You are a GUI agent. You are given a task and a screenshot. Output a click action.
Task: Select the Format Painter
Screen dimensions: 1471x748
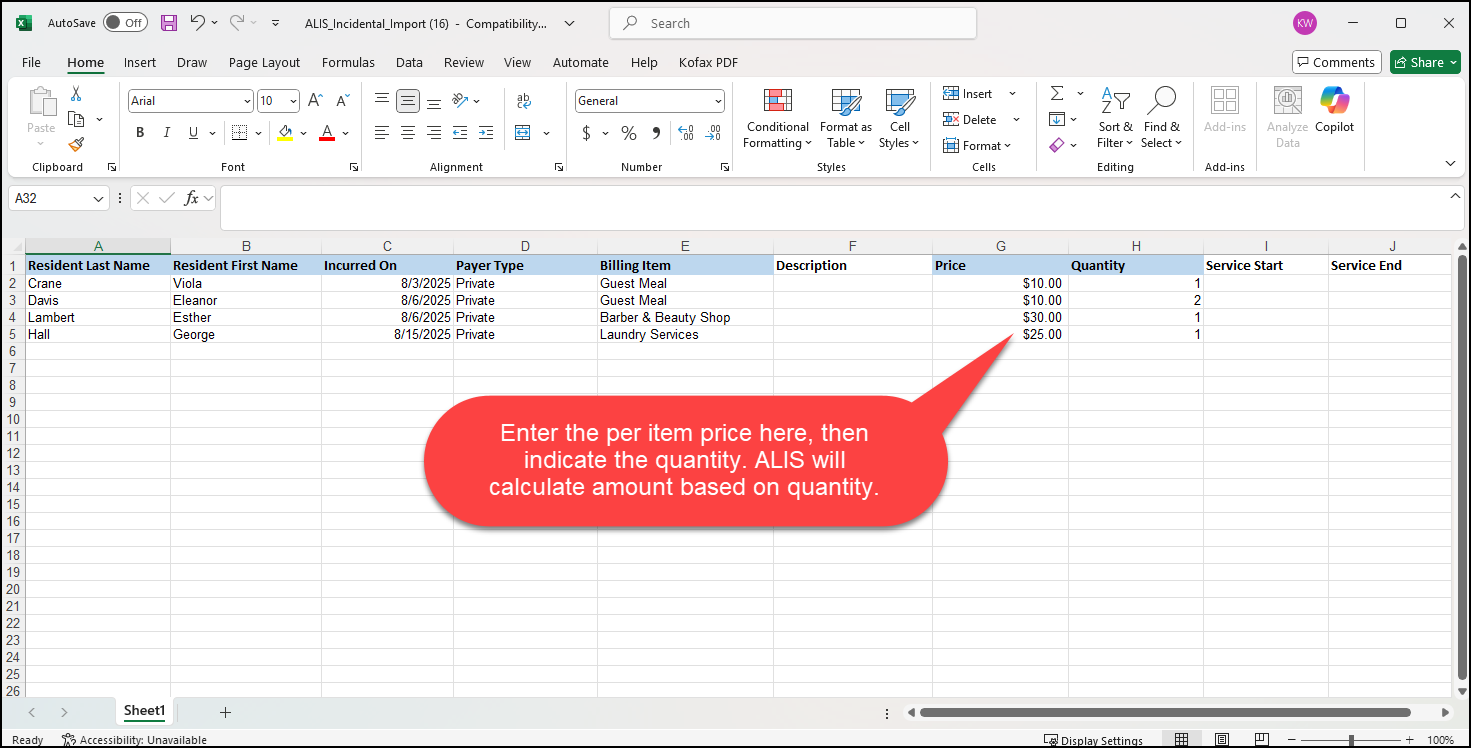coord(75,144)
